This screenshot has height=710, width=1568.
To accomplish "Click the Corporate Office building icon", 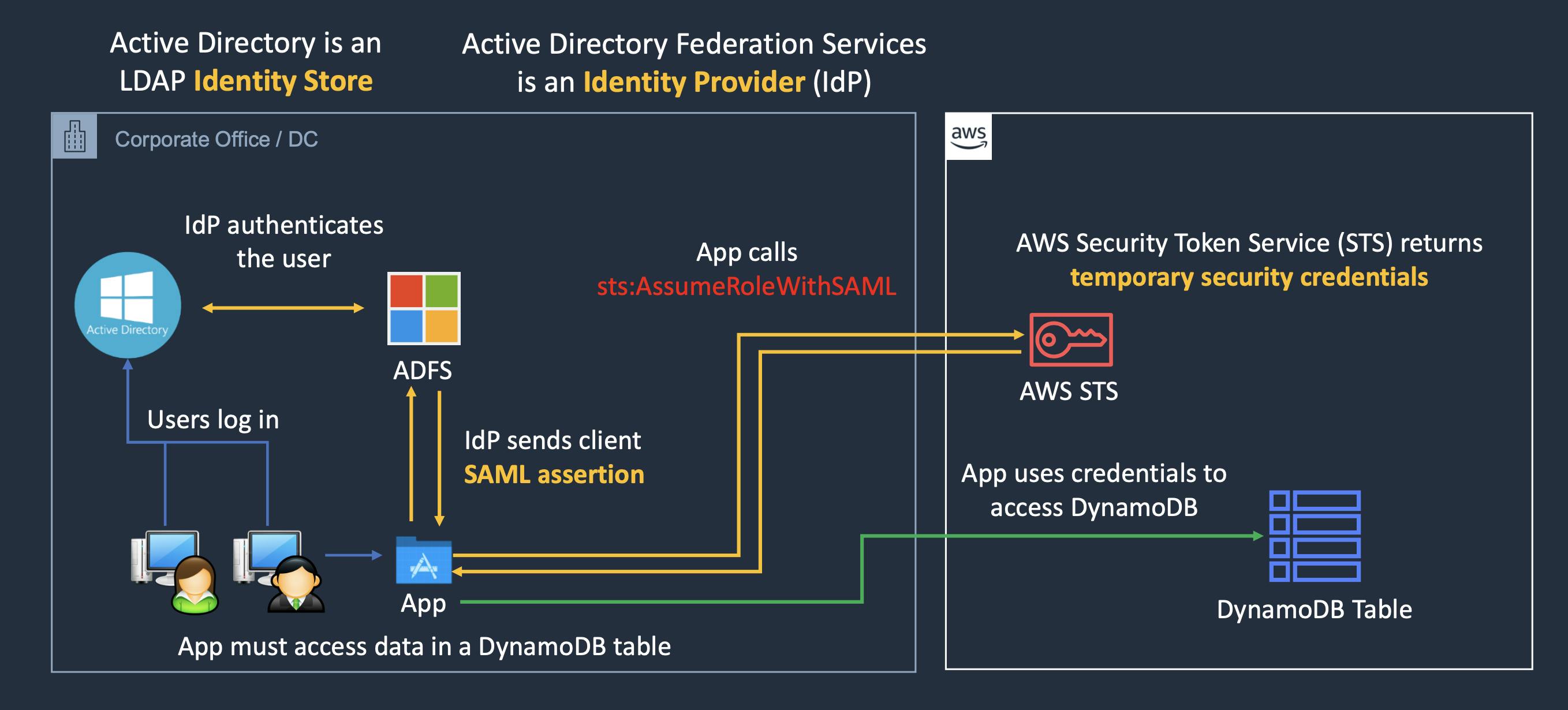I will [x=75, y=136].
